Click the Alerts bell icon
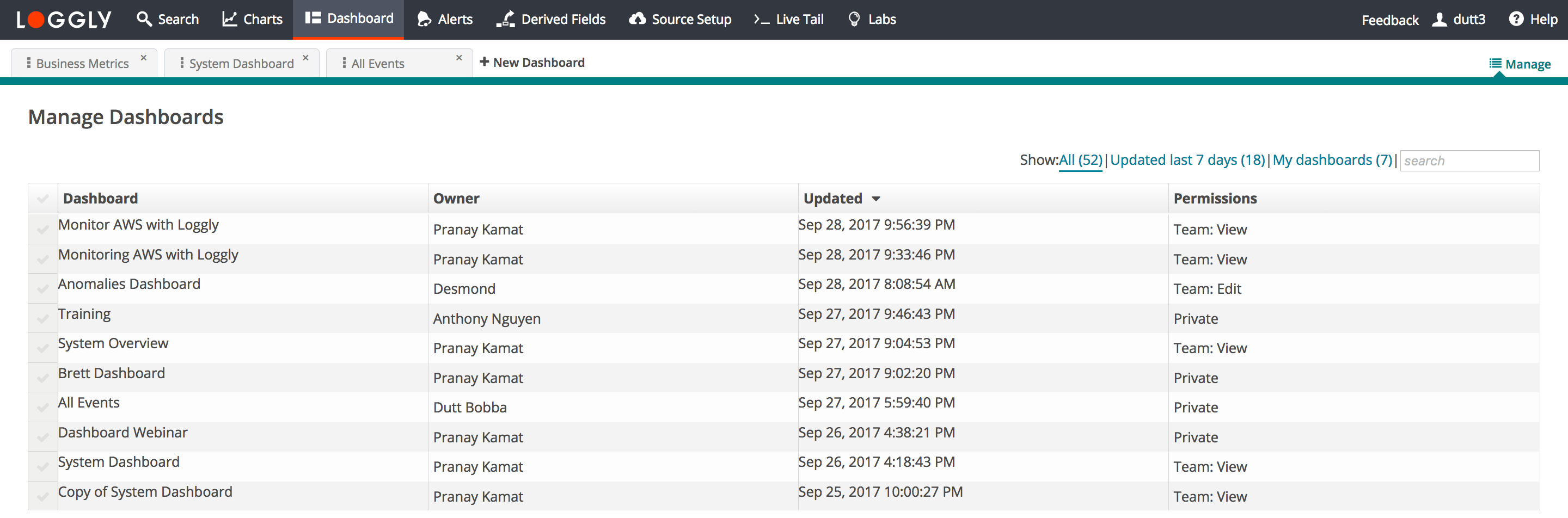Image resolution: width=1568 pixels, height=518 pixels. (424, 19)
